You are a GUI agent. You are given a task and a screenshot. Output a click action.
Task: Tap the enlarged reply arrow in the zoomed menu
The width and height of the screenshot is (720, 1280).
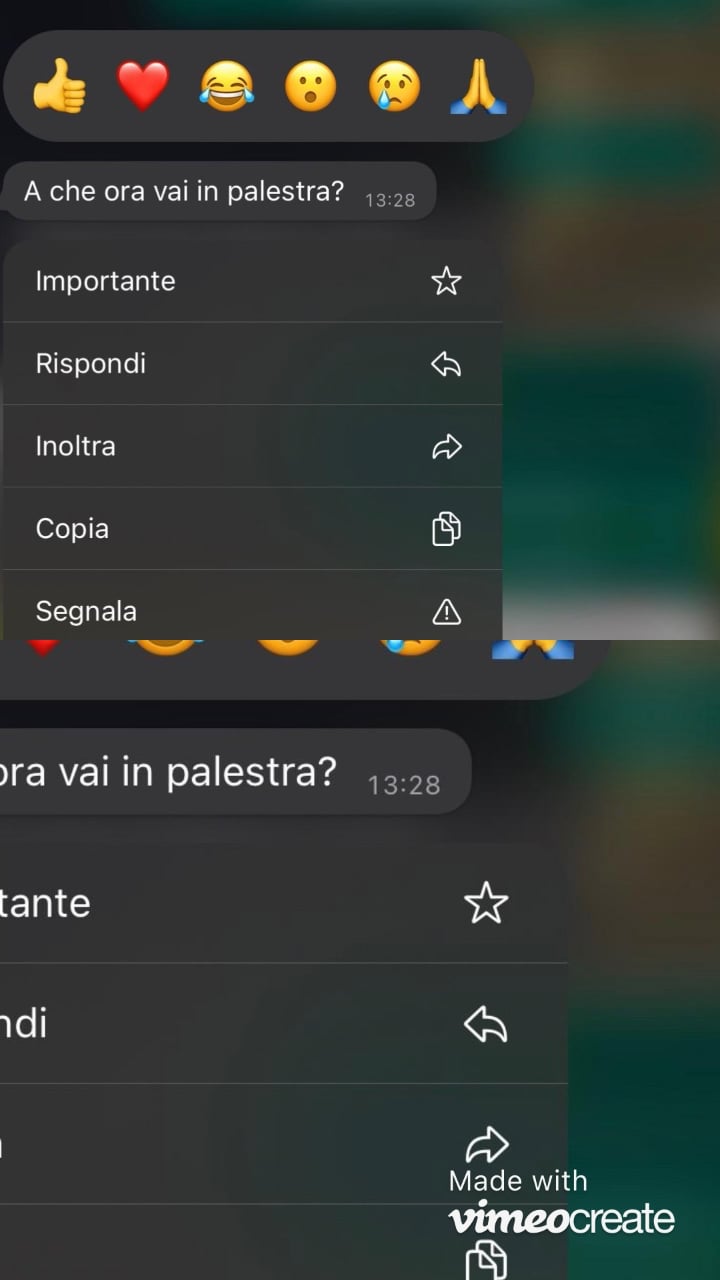coord(486,1024)
